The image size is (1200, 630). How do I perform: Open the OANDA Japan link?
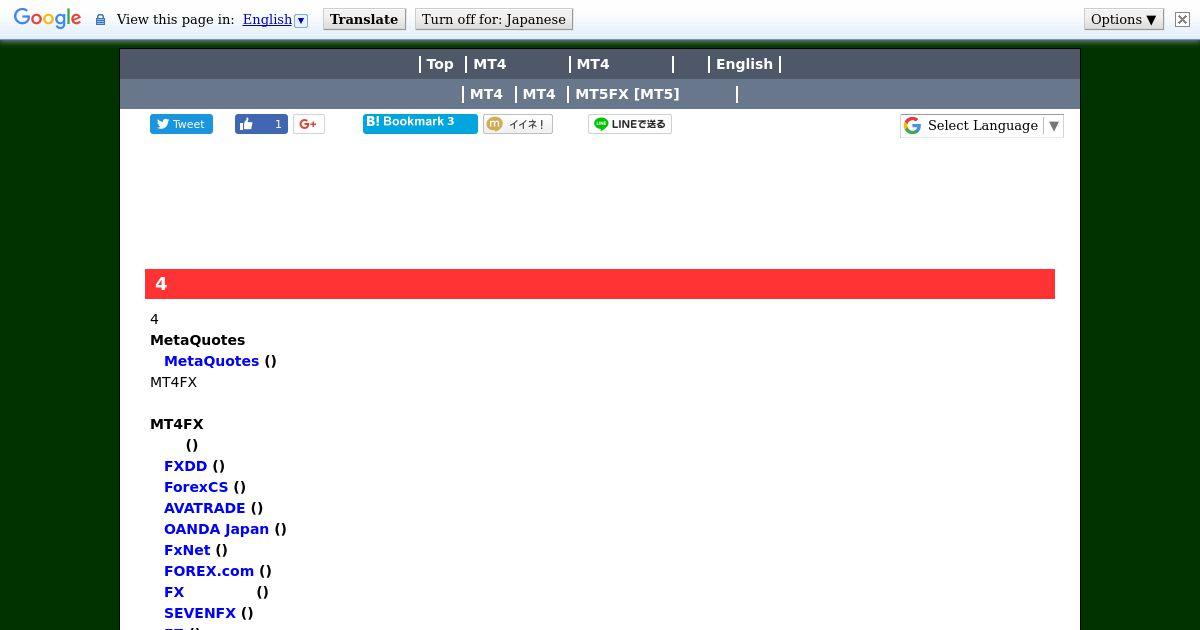pos(216,529)
